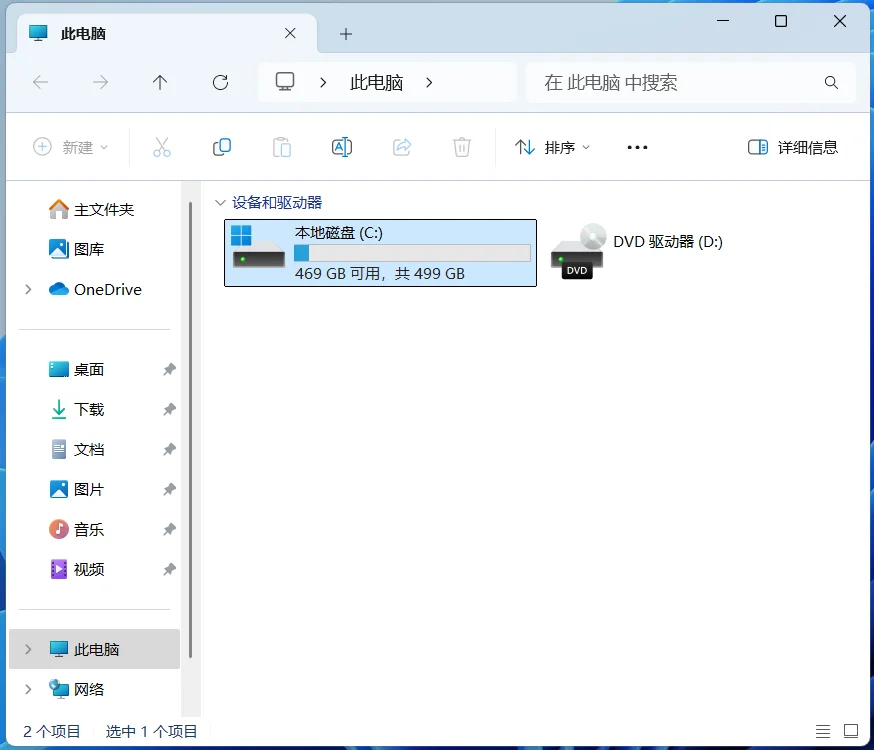Switch to large thumbnails view in status bar

tap(851, 731)
